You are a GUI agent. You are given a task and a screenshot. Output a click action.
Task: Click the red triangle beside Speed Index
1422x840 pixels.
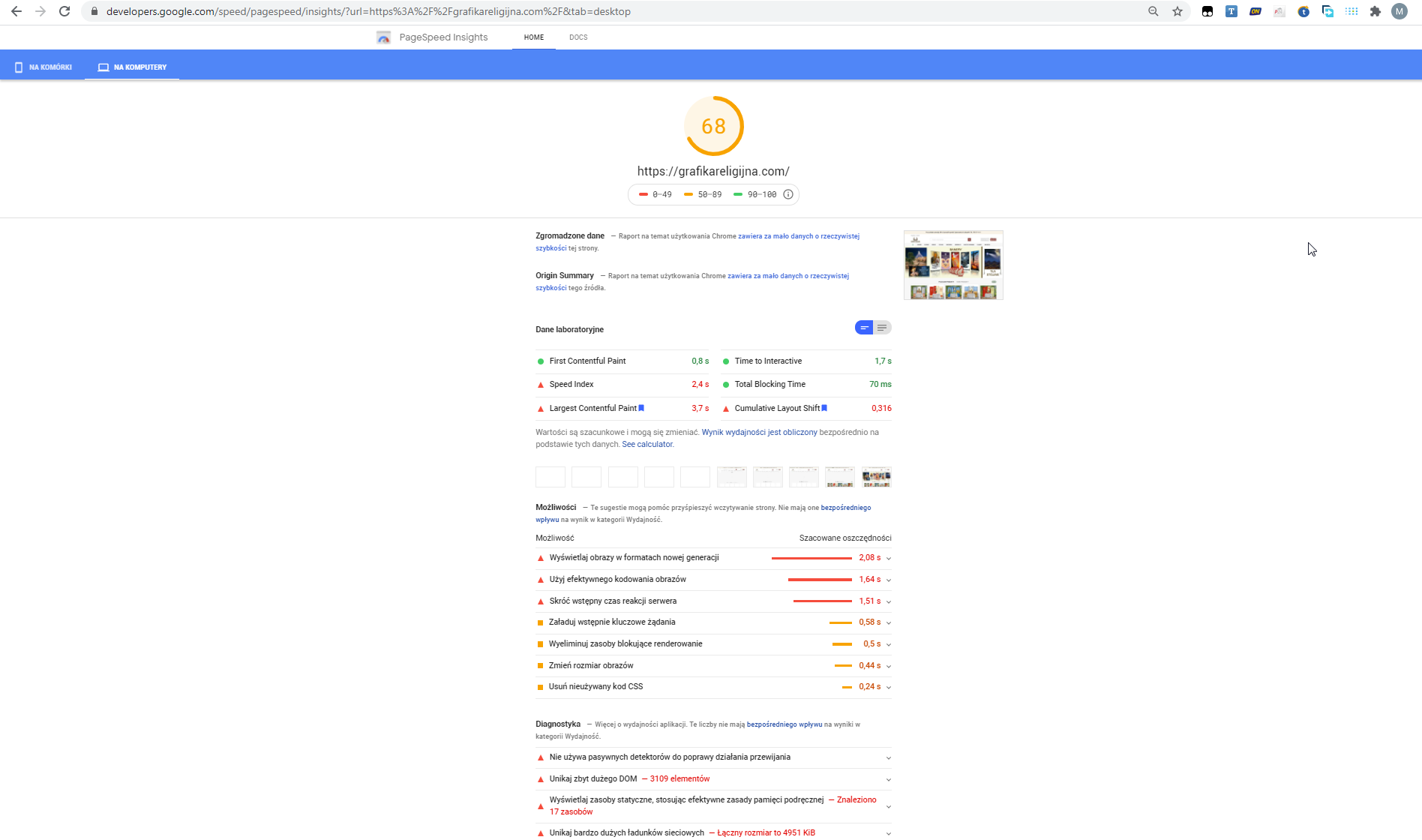pos(541,385)
